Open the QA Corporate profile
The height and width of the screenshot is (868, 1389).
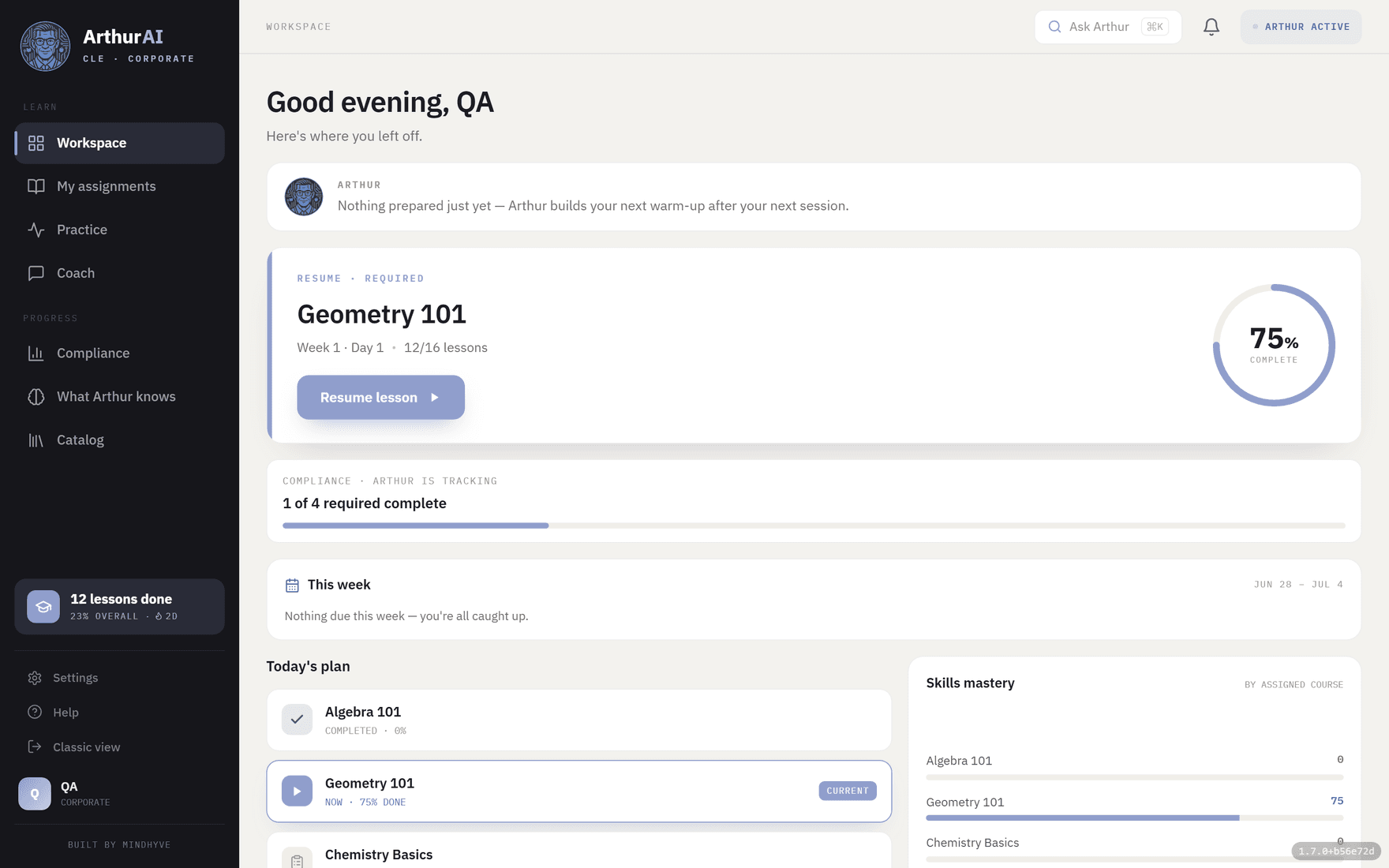(119, 794)
